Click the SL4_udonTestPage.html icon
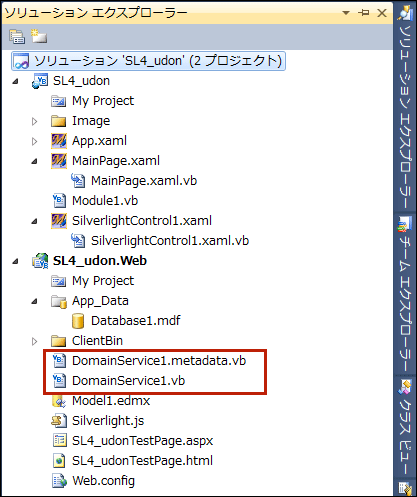Viewport: 417px width, 497px height. [59, 461]
